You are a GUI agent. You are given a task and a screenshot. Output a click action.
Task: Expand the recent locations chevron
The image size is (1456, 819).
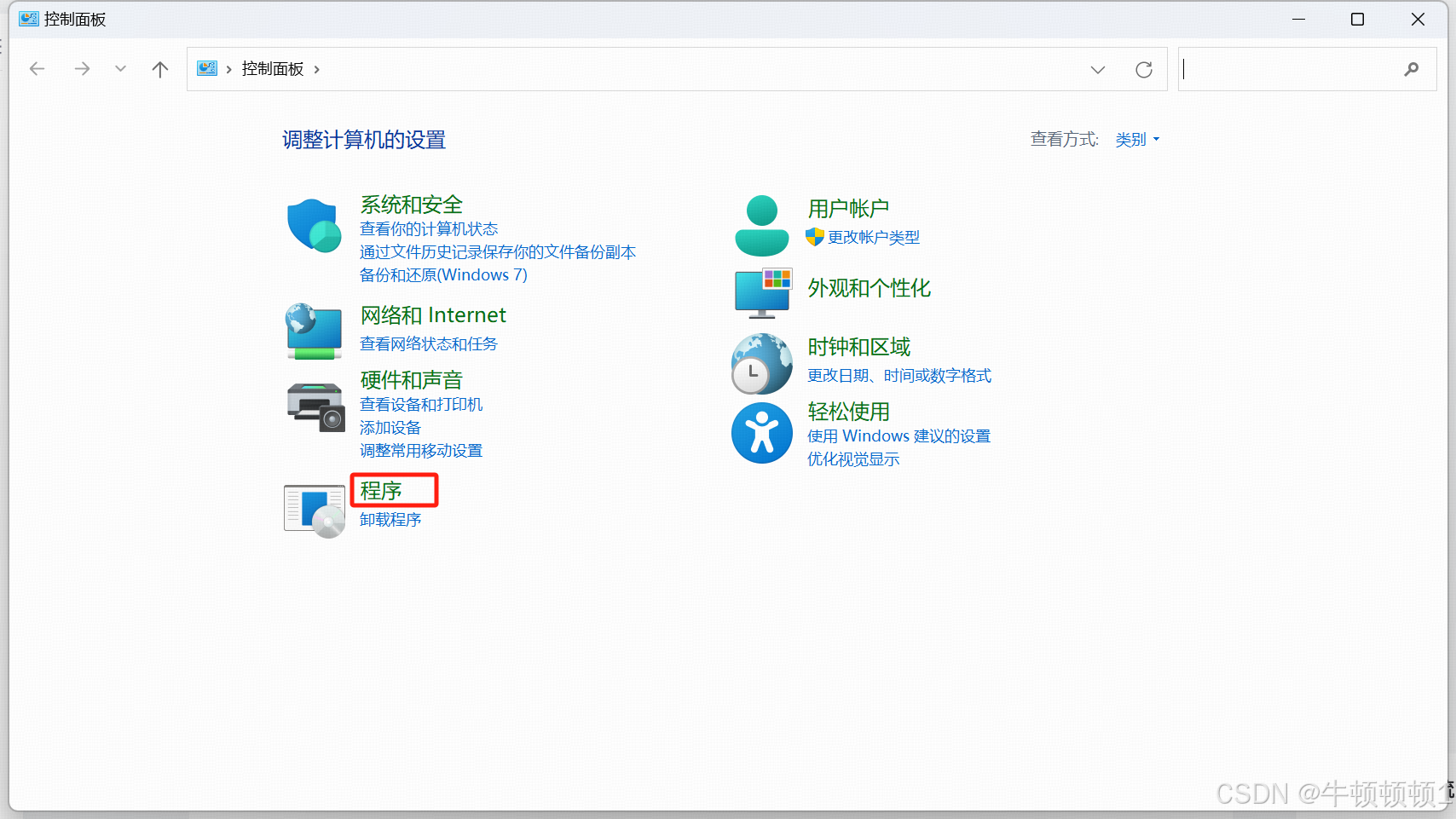pos(120,69)
